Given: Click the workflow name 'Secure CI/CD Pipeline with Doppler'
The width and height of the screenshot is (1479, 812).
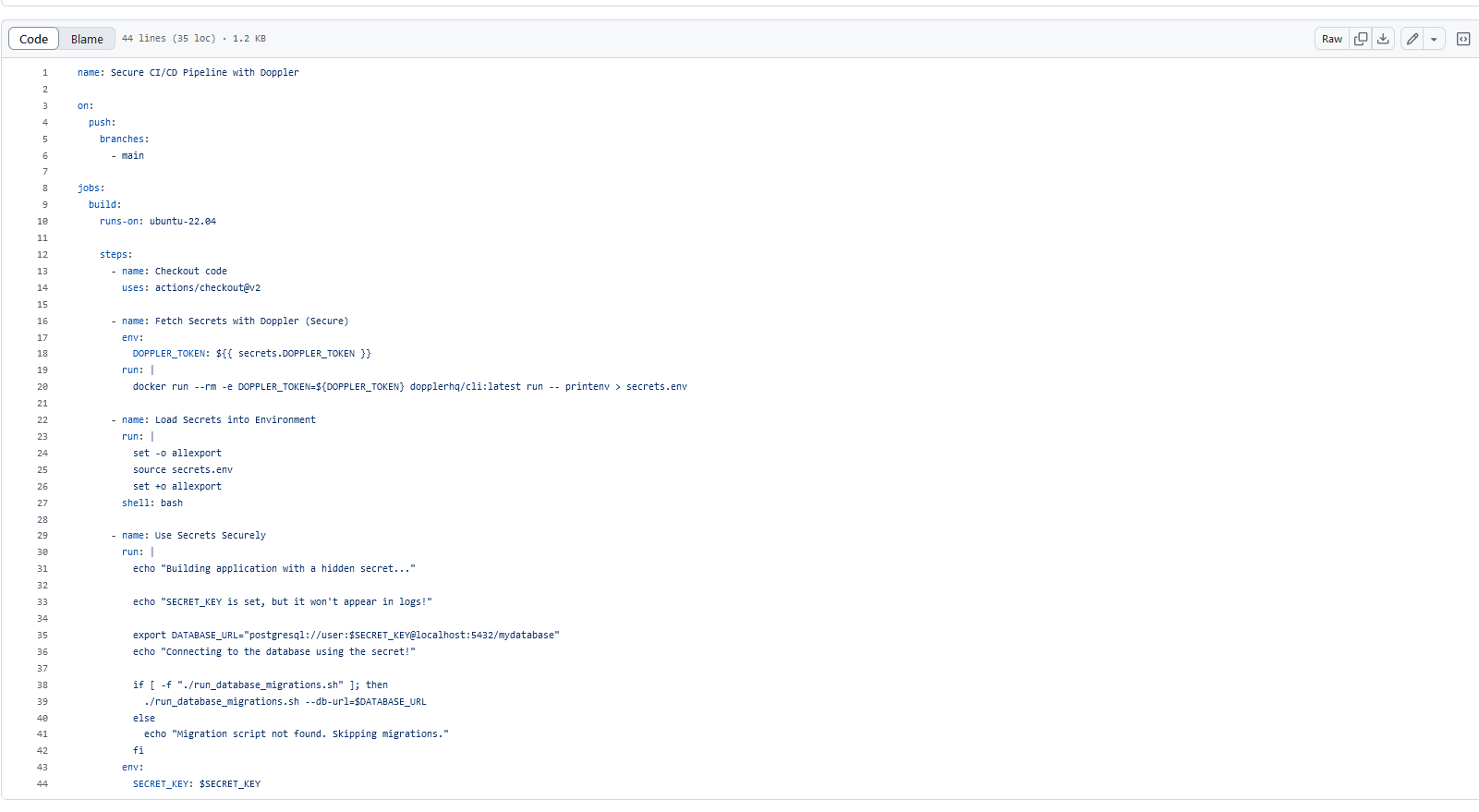Looking at the screenshot, I should (205, 72).
